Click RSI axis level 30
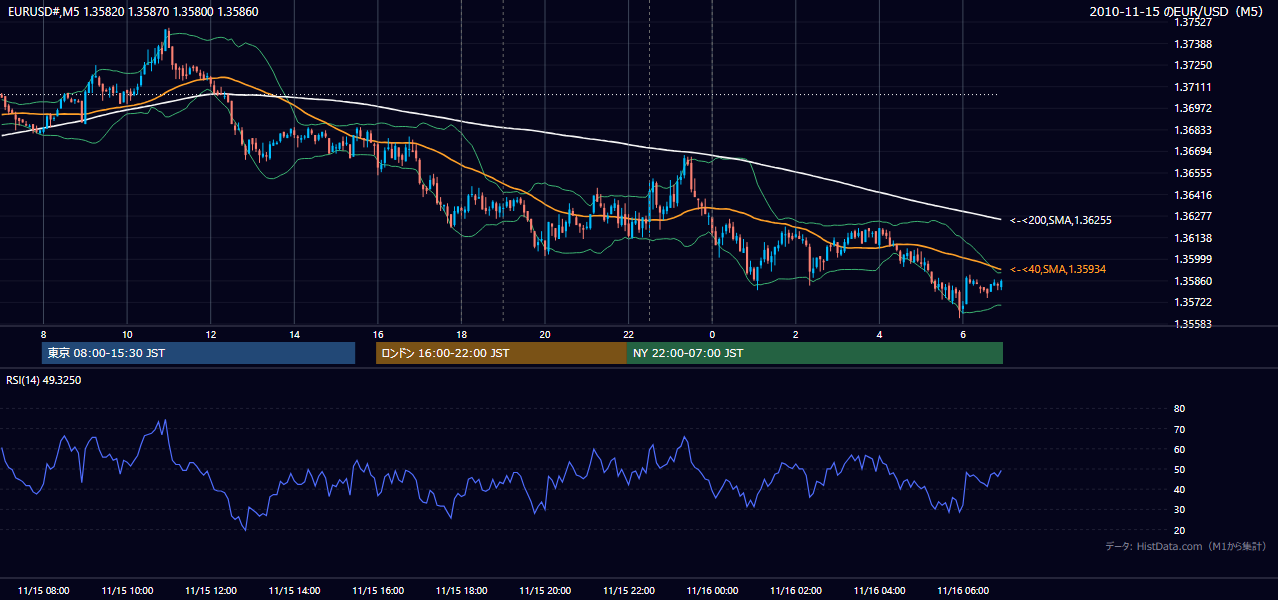Screen dimensions: 1278x600 pos(1180,509)
